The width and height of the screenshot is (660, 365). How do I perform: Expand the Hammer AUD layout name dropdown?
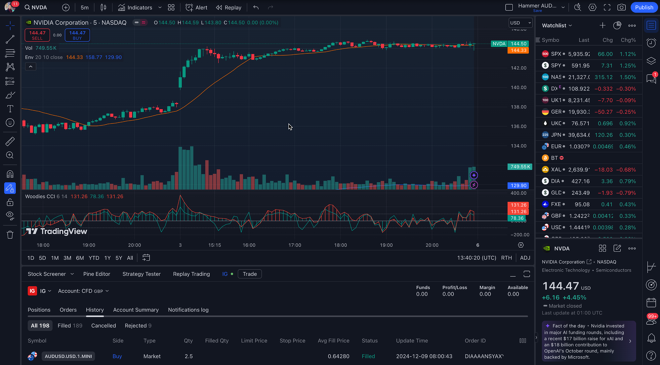[x=563, y=8]
